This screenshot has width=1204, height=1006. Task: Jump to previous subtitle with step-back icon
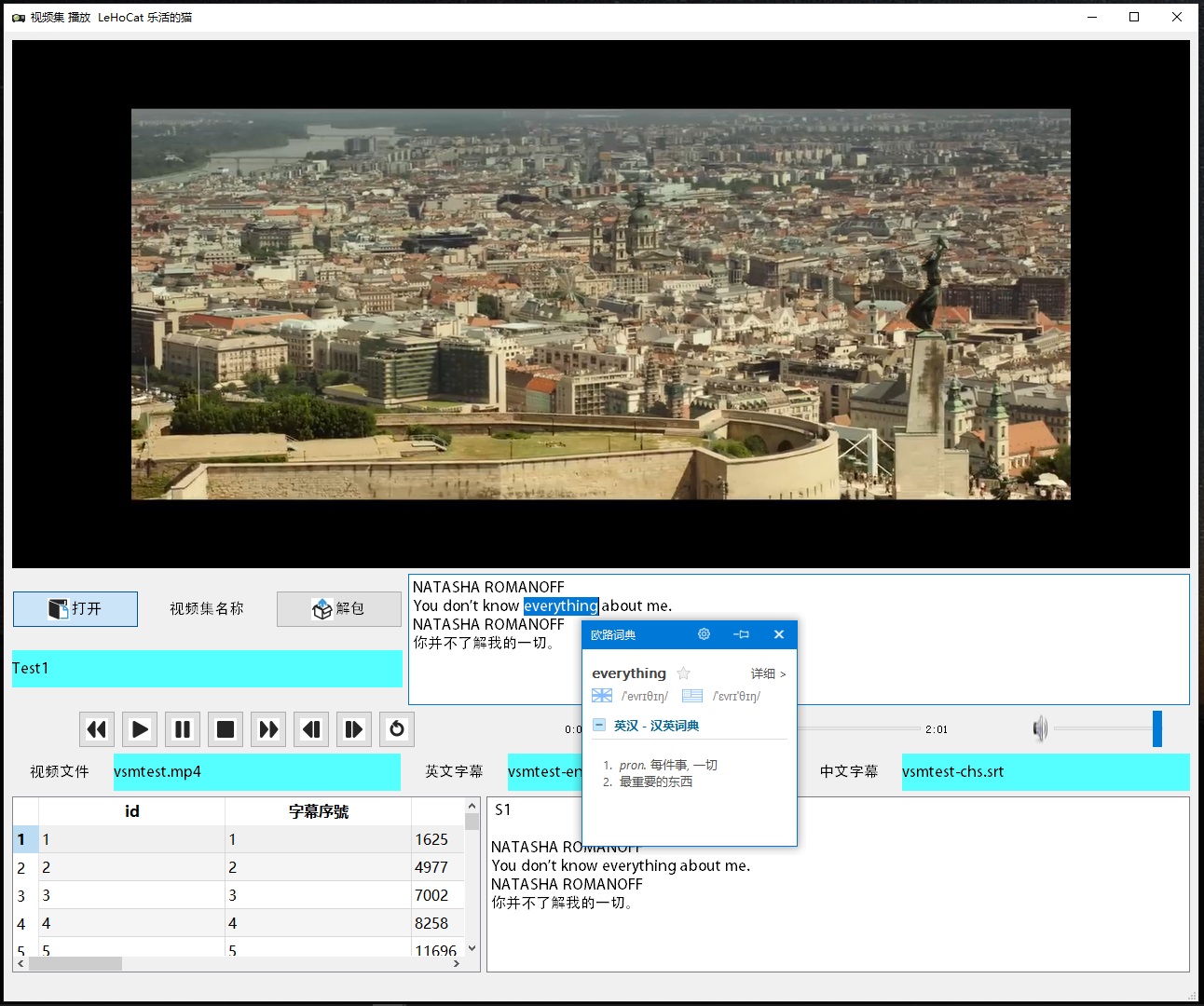click(311, 729)
